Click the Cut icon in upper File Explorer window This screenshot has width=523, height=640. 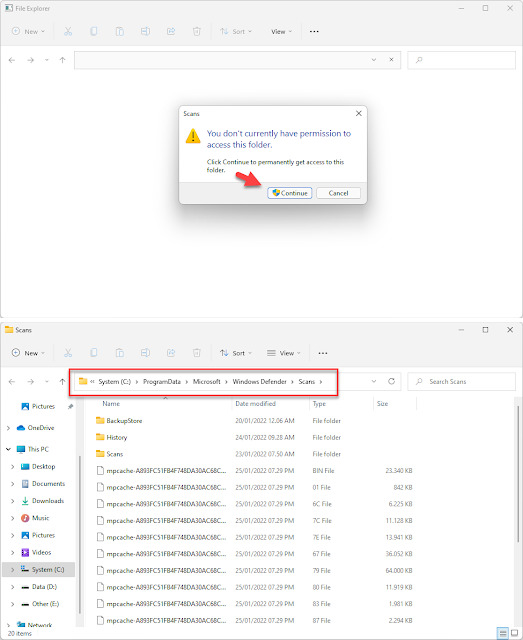coord(68,31)
